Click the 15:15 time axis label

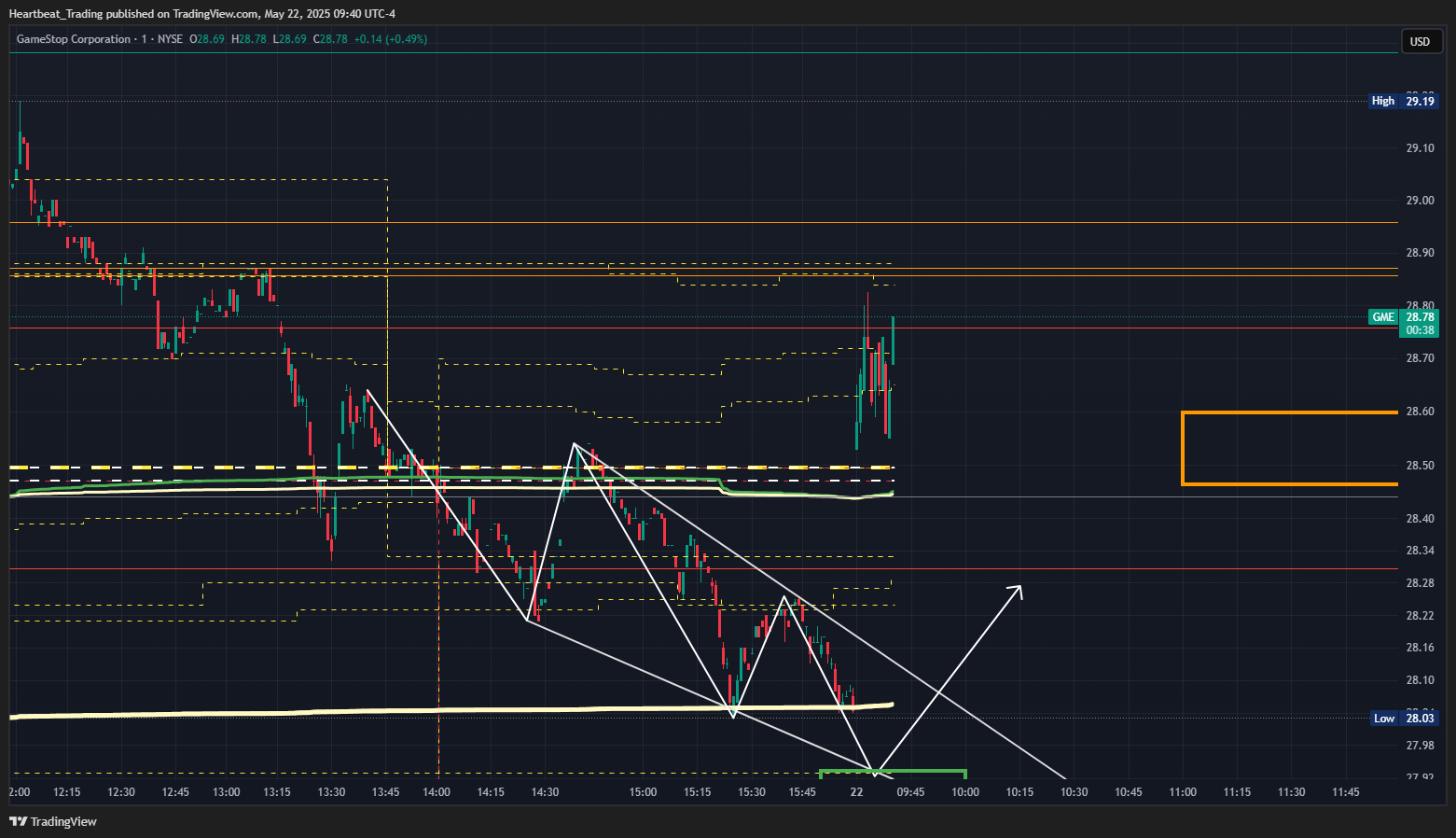697,792
